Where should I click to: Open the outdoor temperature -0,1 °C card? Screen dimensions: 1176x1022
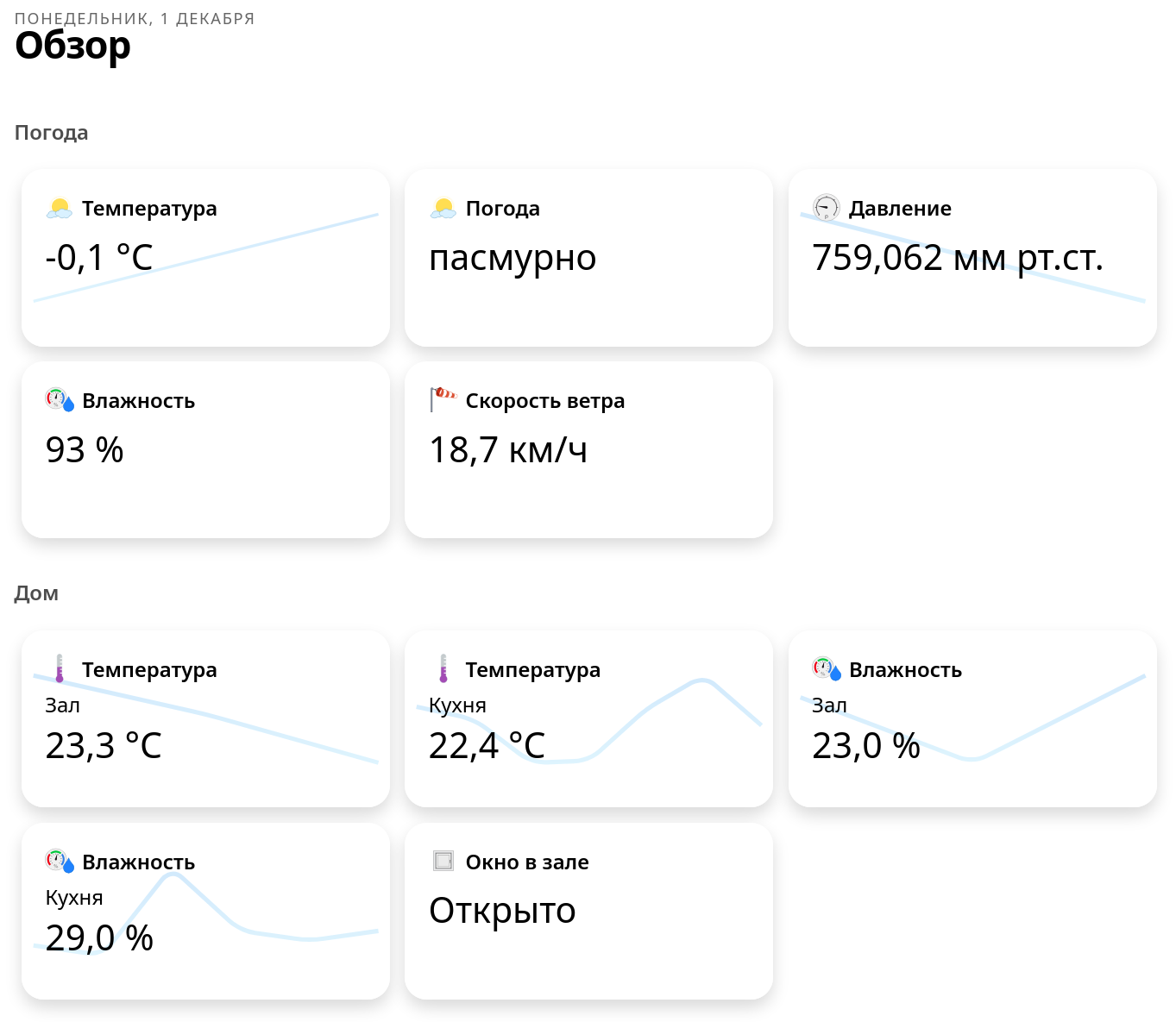(x=205, y=285)
